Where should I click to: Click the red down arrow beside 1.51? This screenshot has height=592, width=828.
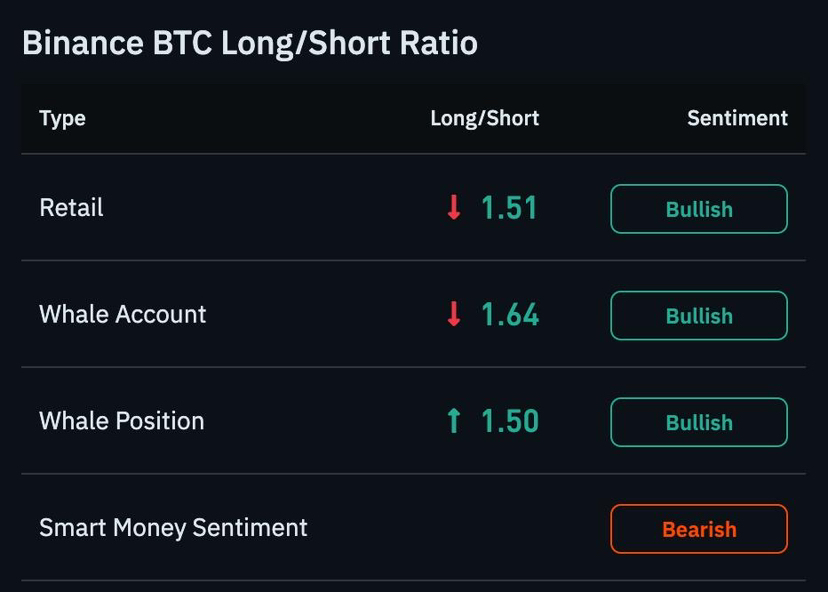(x=454, y=207)
